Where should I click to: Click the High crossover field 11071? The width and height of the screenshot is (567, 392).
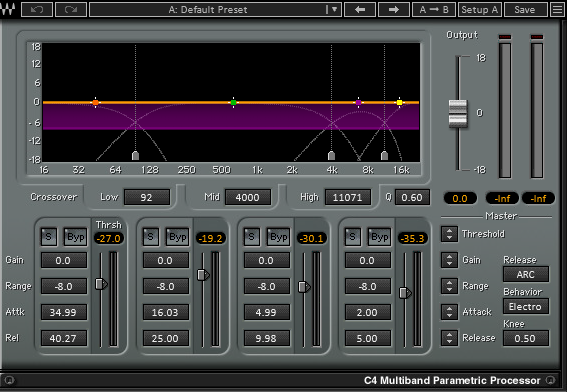(x=348, y=197)
